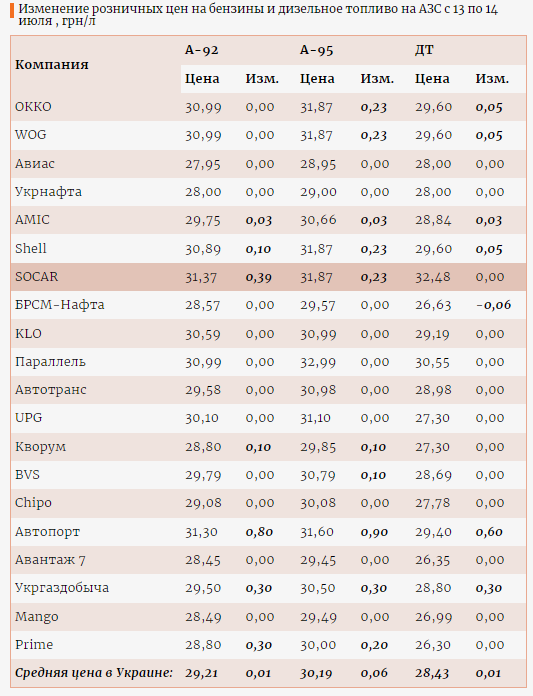Click БРСМ-Нафта diesel change value -0,06
The width and height of the screenshot is (533, 696).
coord(493,305)
